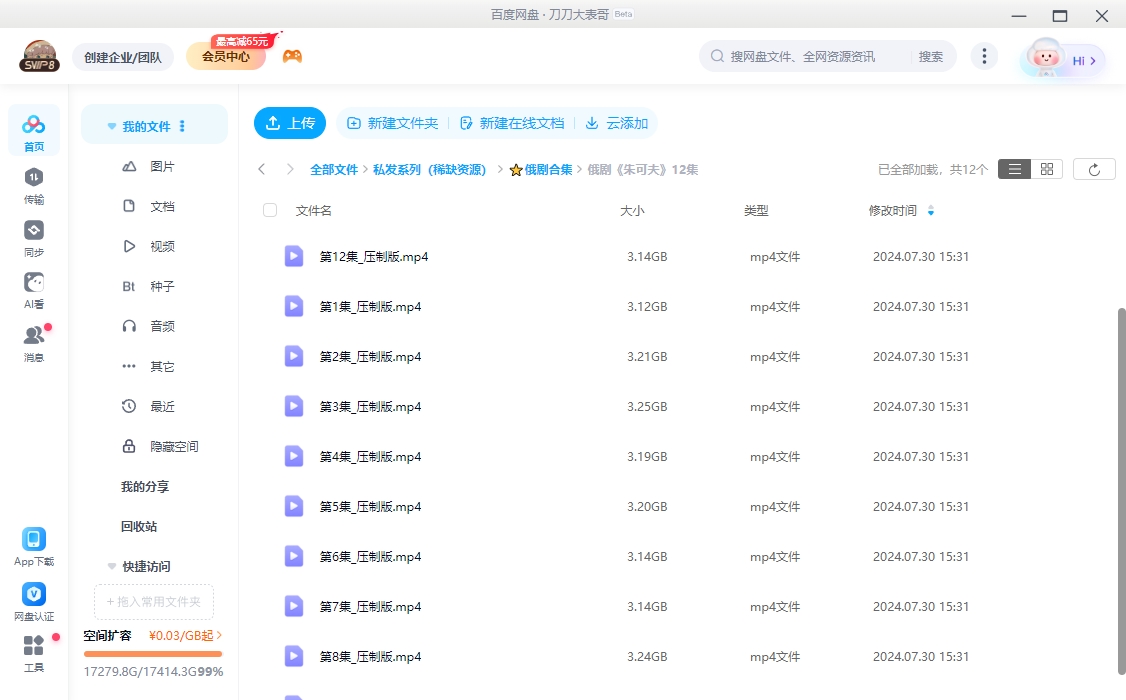Open the three-dot more options menu
Viewport: 1126px width, 700px height.
[984, 56]
